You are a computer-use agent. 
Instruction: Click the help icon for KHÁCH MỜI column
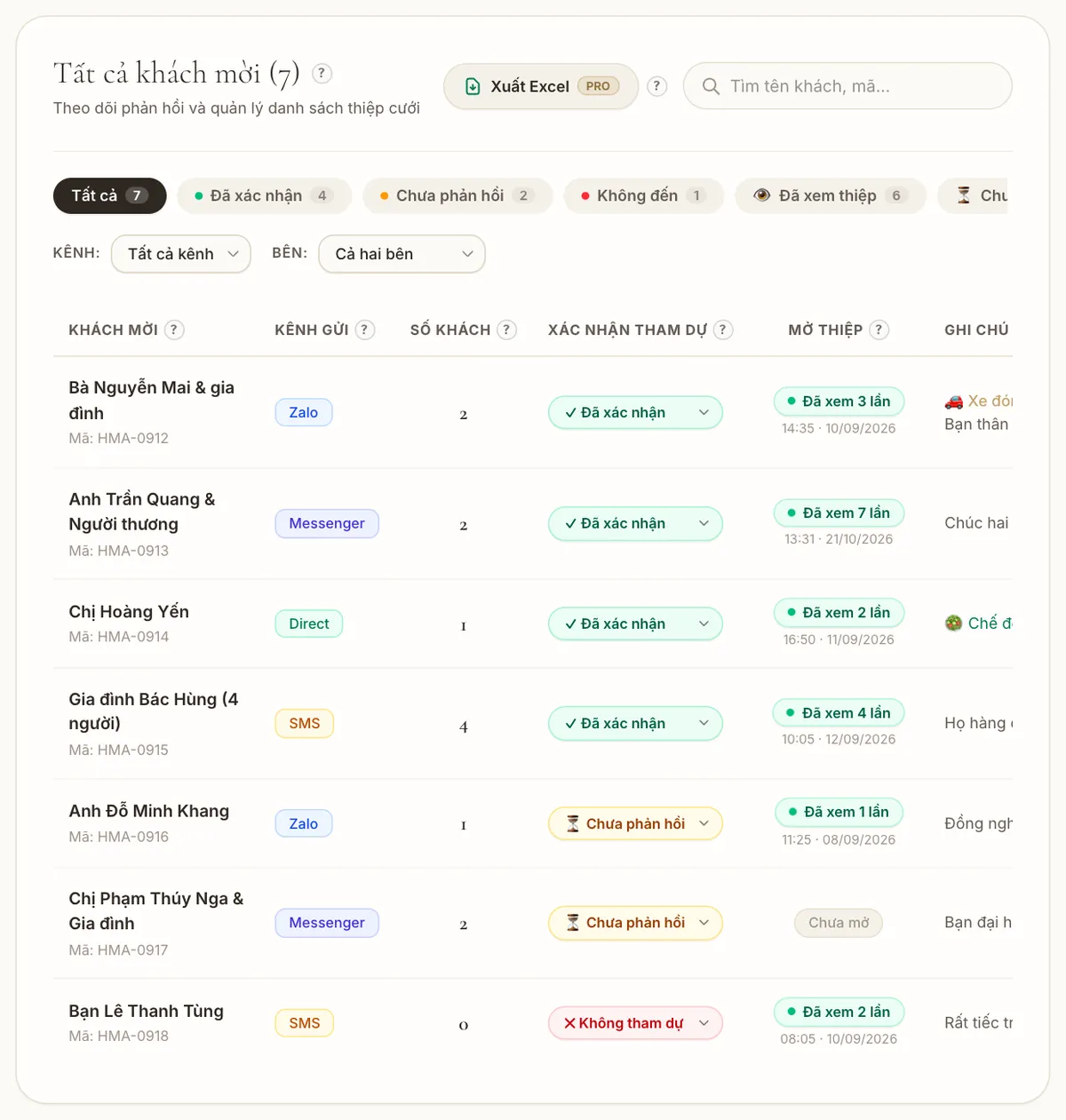point(174,330)
